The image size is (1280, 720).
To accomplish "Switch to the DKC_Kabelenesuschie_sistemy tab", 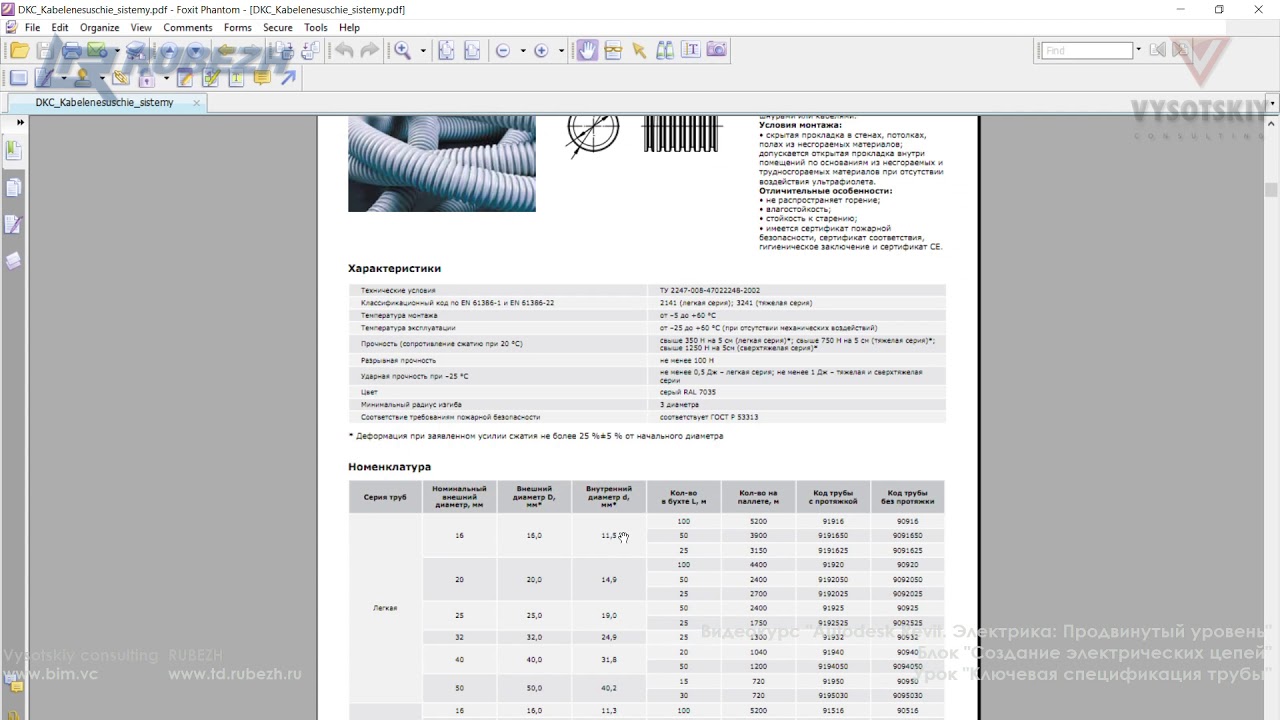I will pos(105,103).
